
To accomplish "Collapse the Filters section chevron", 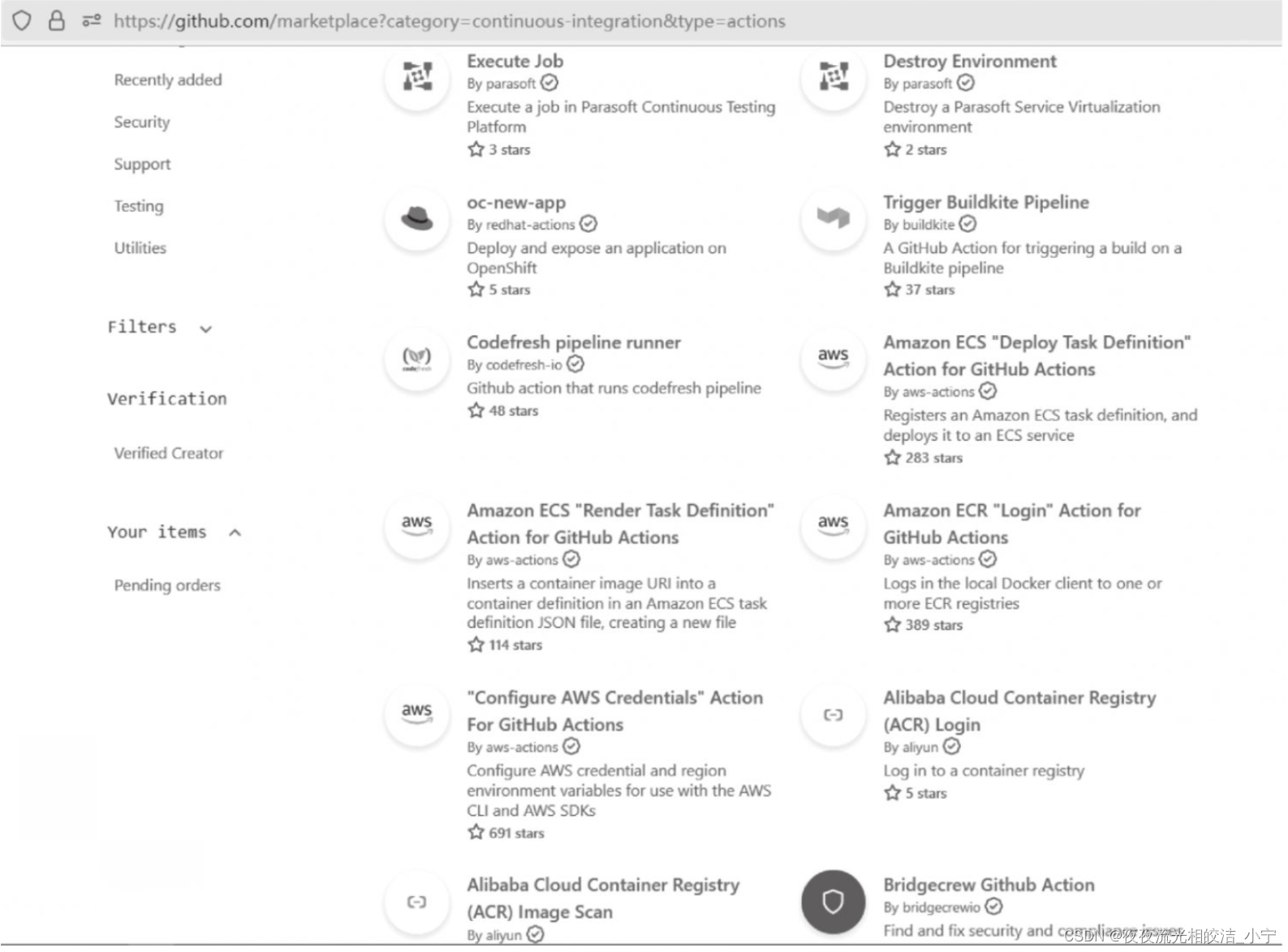I will point(205,329).
